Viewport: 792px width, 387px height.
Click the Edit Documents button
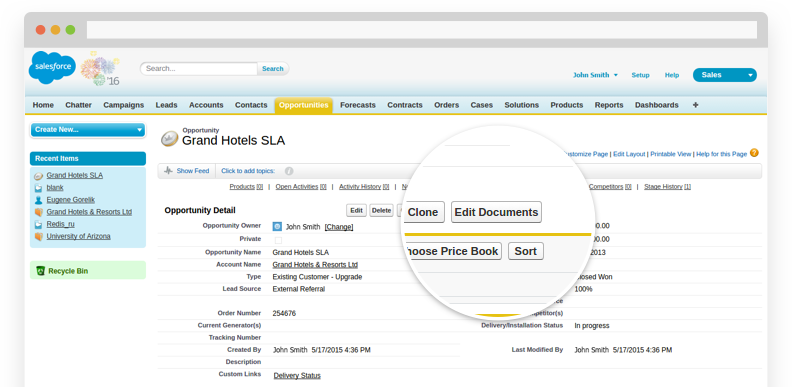pos(496,212)
